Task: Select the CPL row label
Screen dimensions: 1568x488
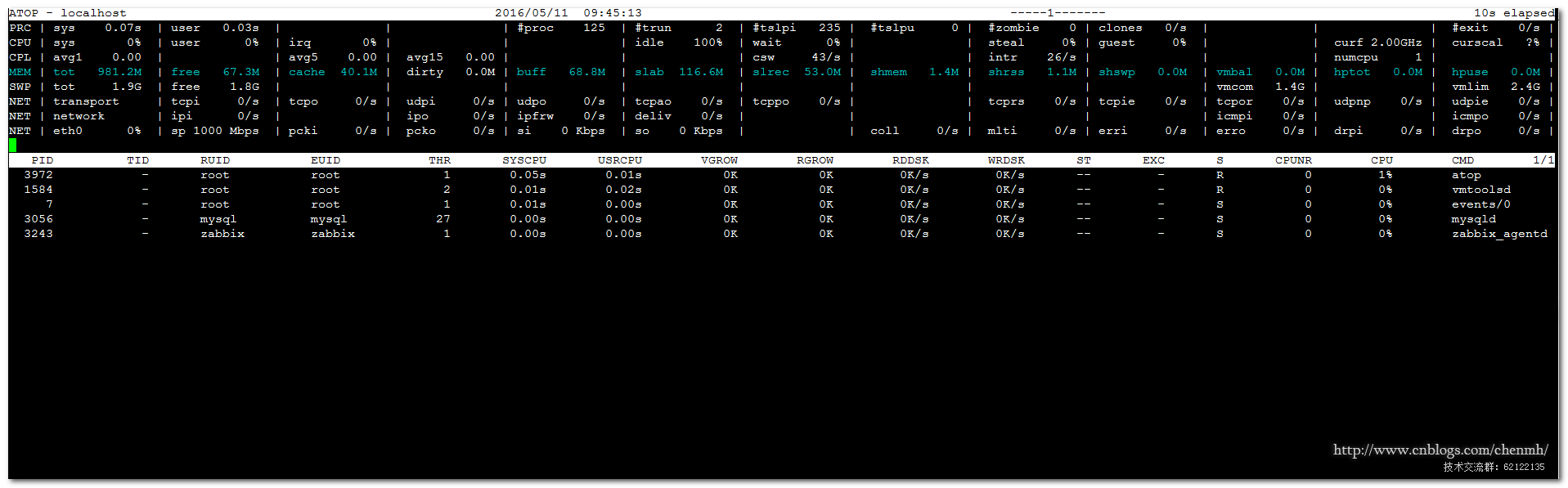Action: pos(20,57)
